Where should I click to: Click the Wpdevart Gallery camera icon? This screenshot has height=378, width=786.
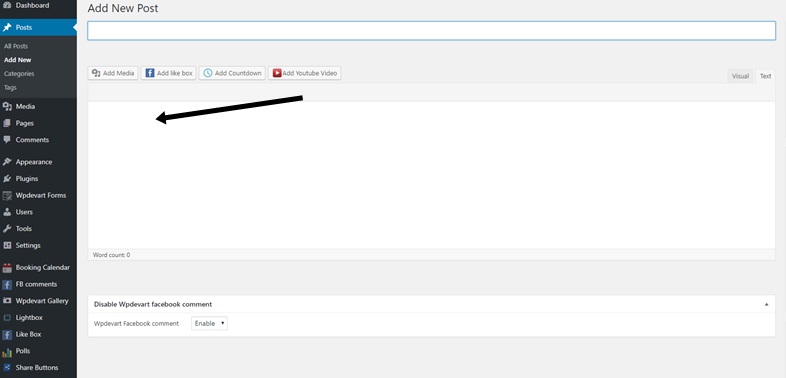7,301
